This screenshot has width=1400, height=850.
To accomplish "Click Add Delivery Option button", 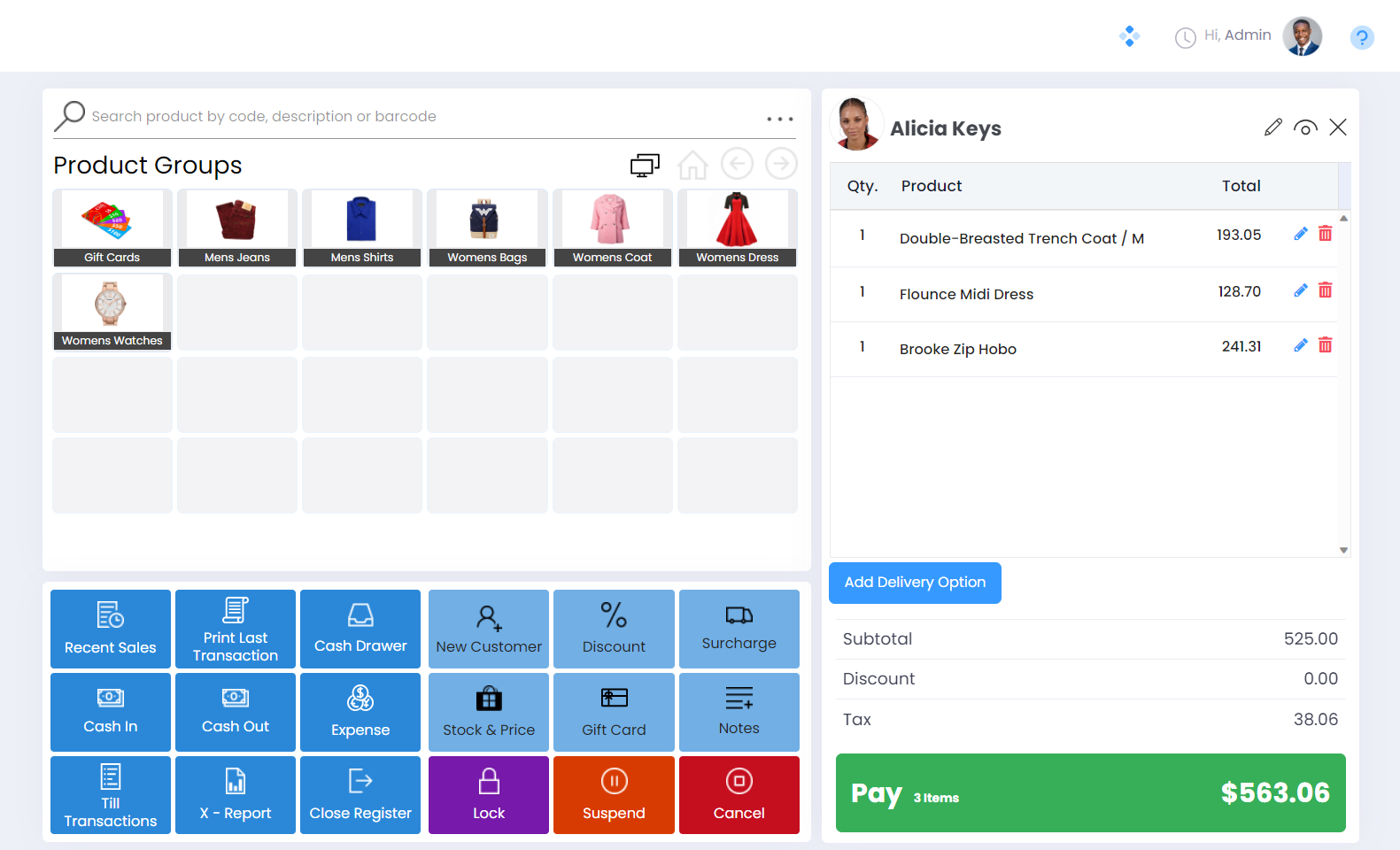I will click(915, 583).
